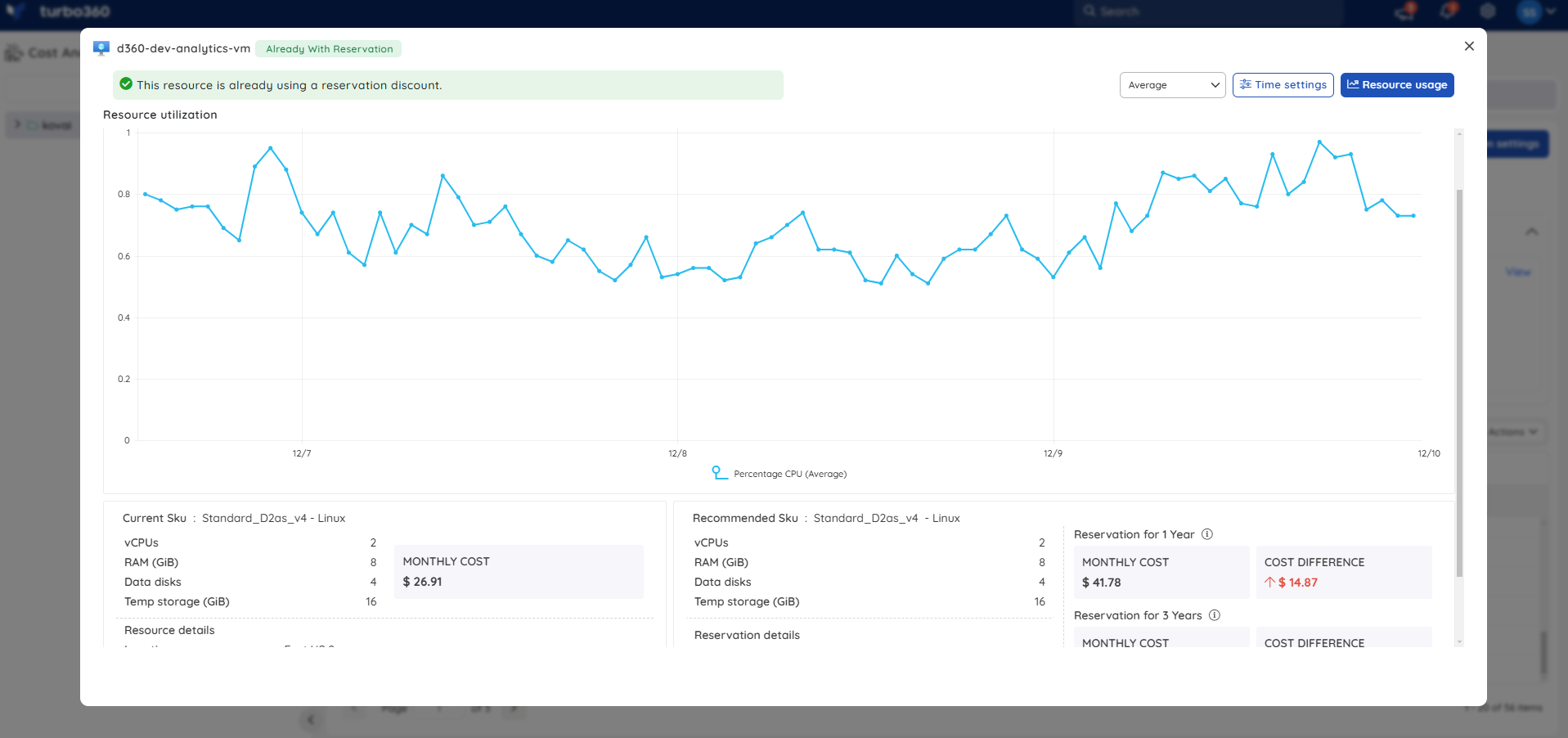This screenshot has height=738, width=1568.
Task: Click the sliders icon in Time settings button
Action: tap(1246, 84)
